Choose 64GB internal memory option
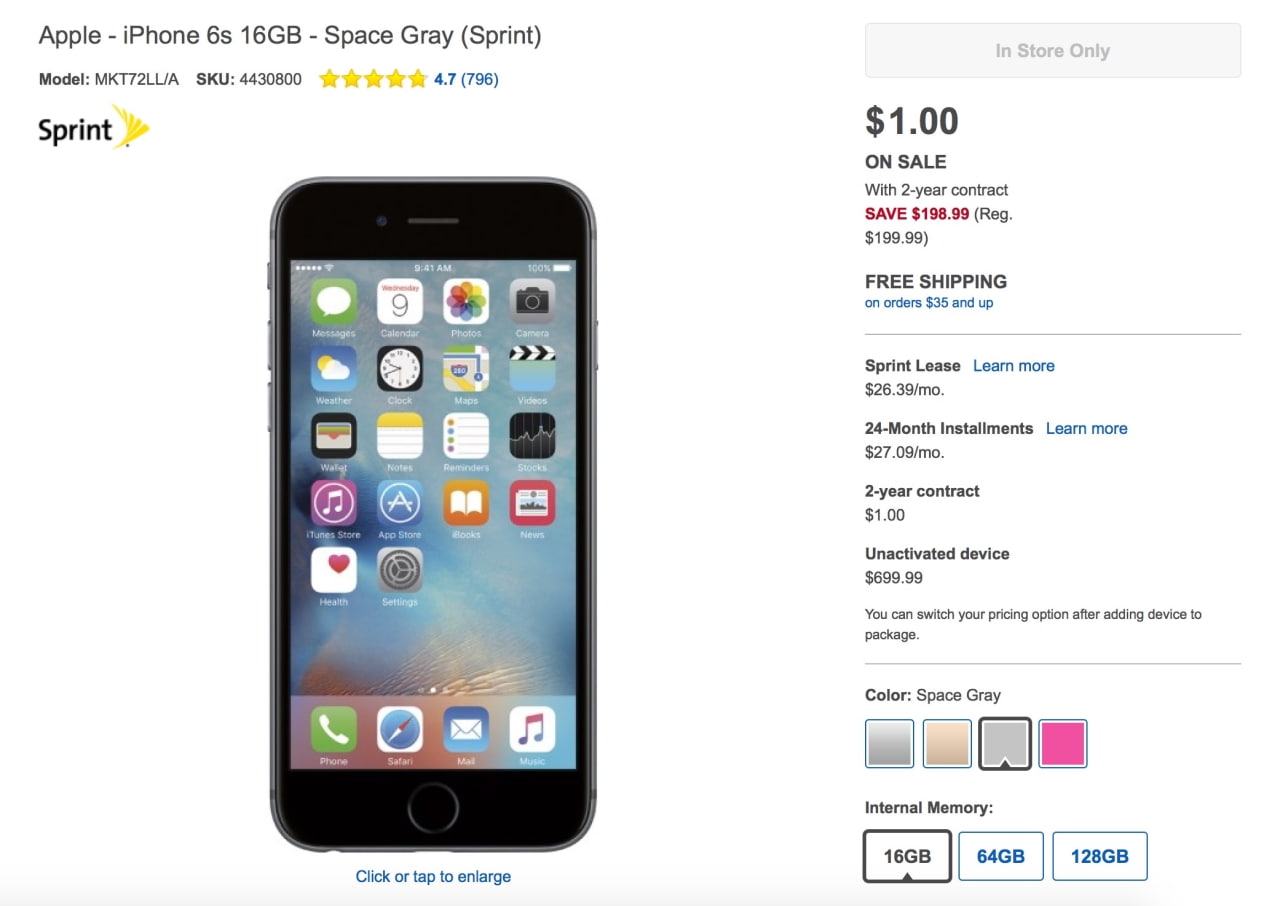The height and width of the screenshot is (906, 1280). (x=1001, y=856)
